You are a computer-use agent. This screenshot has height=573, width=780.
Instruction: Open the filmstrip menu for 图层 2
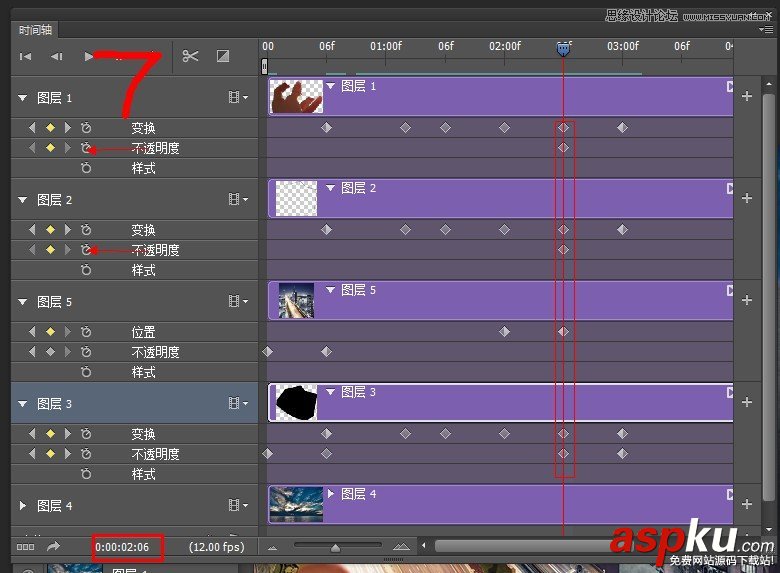[x=238, y=199]
